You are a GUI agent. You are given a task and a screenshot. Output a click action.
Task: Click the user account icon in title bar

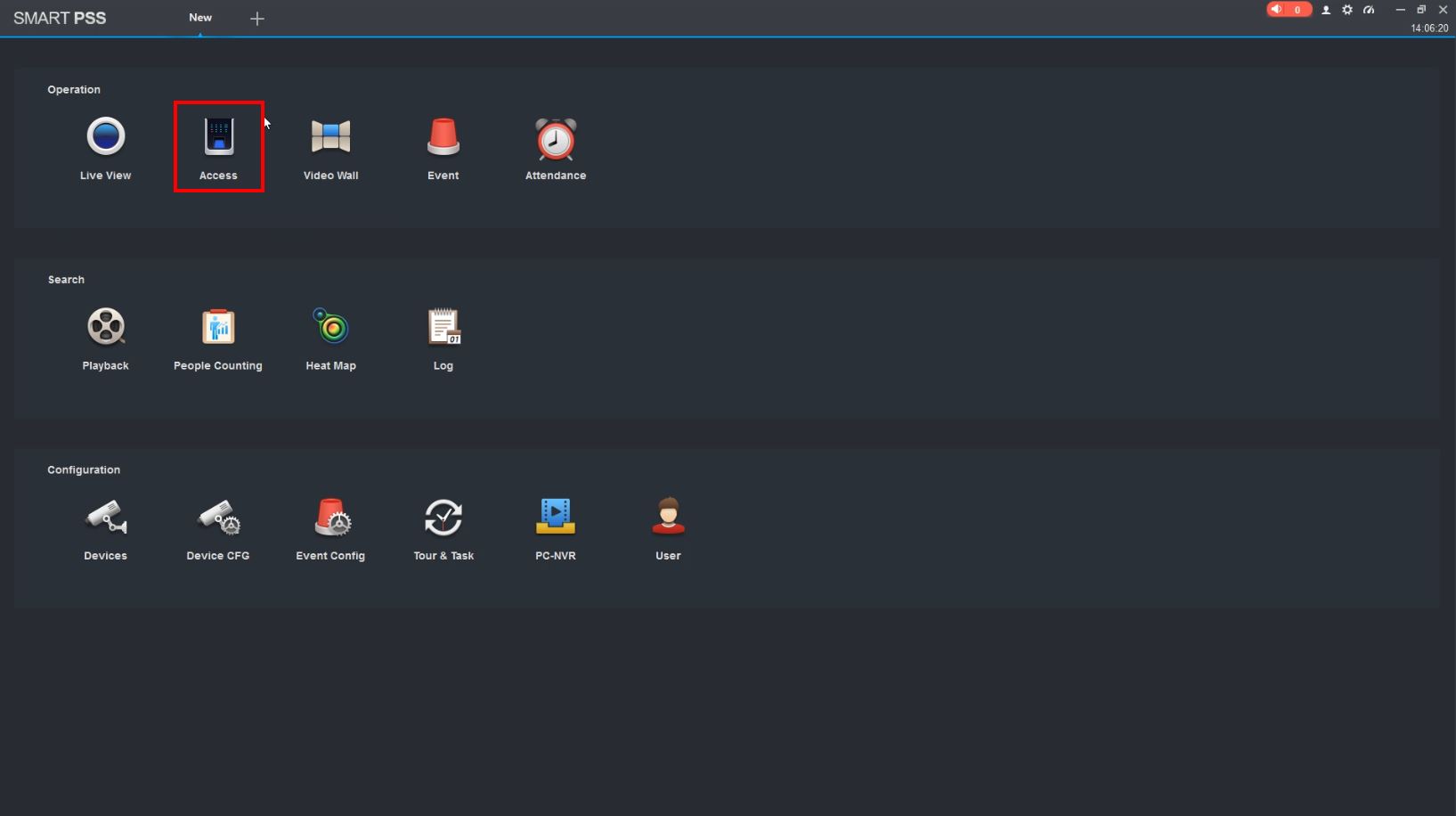(x=1326, y=10)
